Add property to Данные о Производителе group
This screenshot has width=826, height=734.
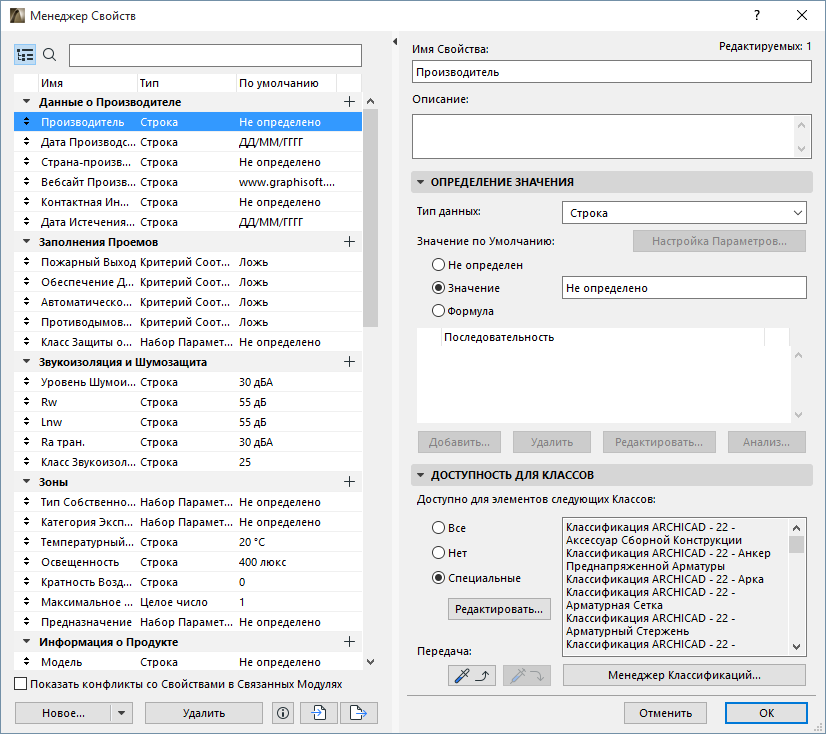(349, 102)
